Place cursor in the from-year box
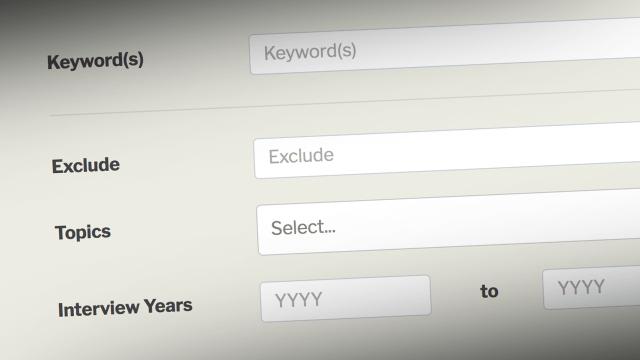Image resolution: width=640 pixels, height=360 pixels. coord(345,299)
